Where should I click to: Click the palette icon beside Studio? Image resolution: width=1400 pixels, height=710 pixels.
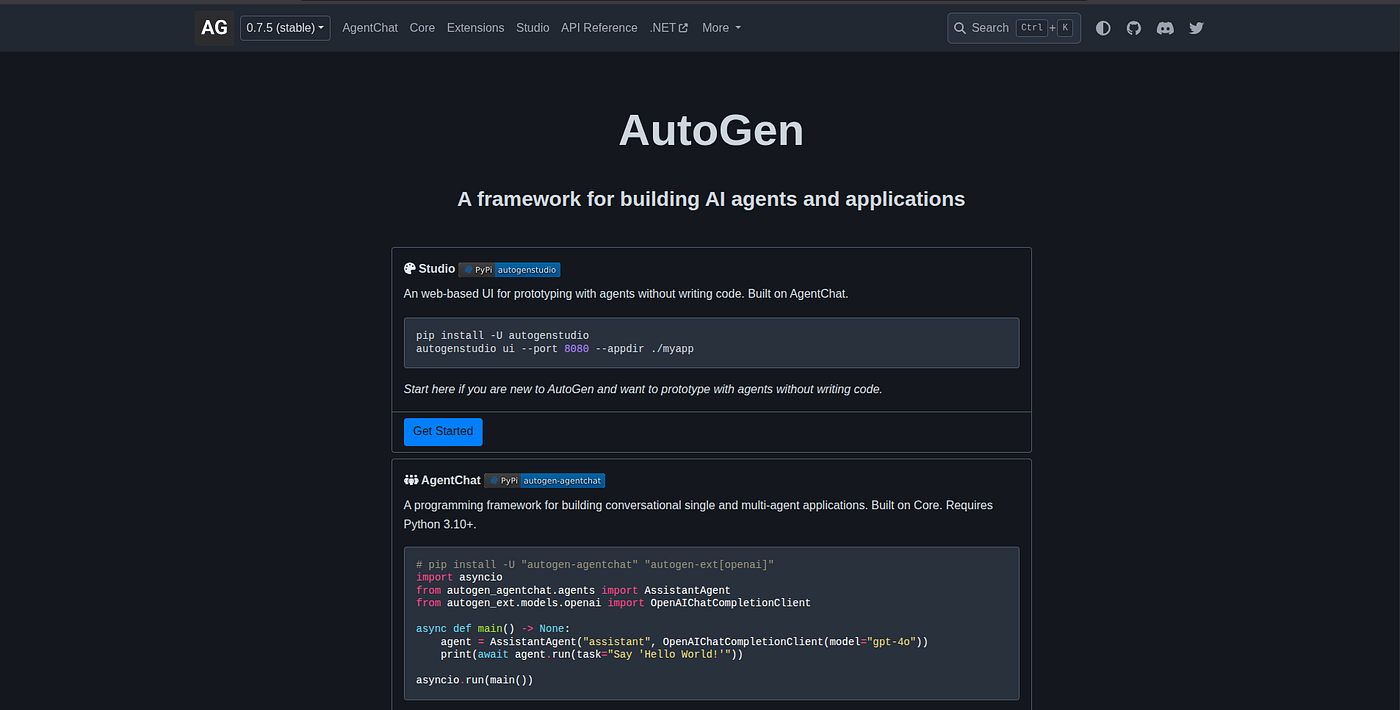click(410, 269)
